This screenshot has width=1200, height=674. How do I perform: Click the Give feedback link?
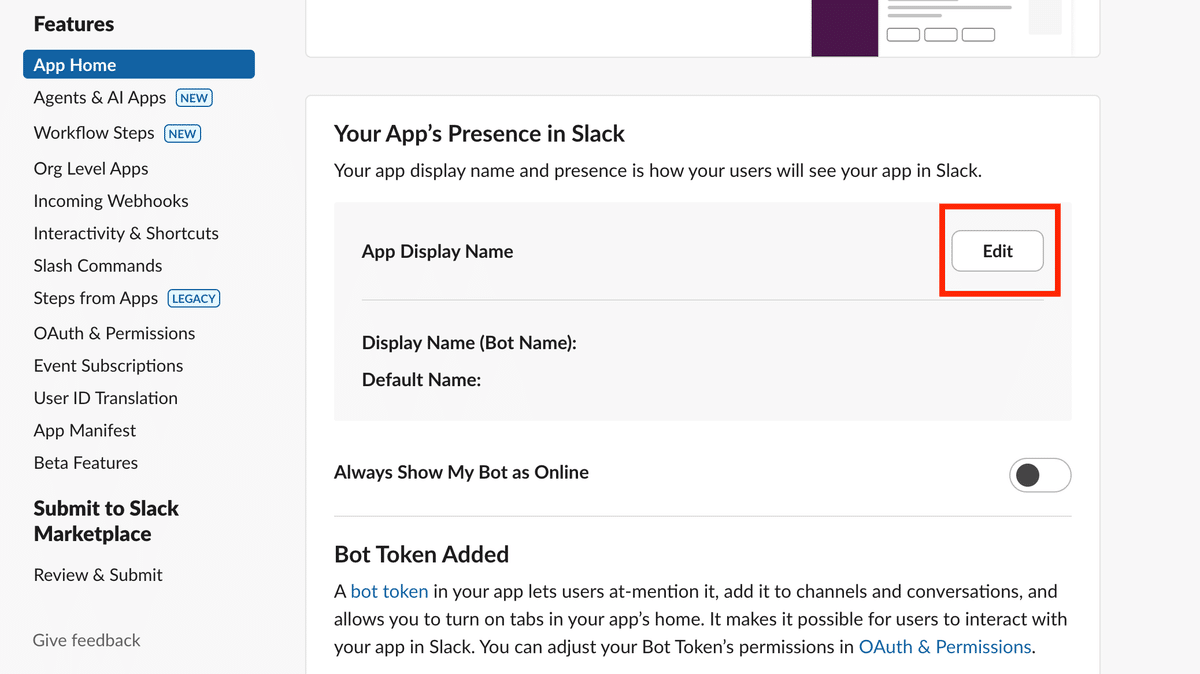(x=86, y=639)
